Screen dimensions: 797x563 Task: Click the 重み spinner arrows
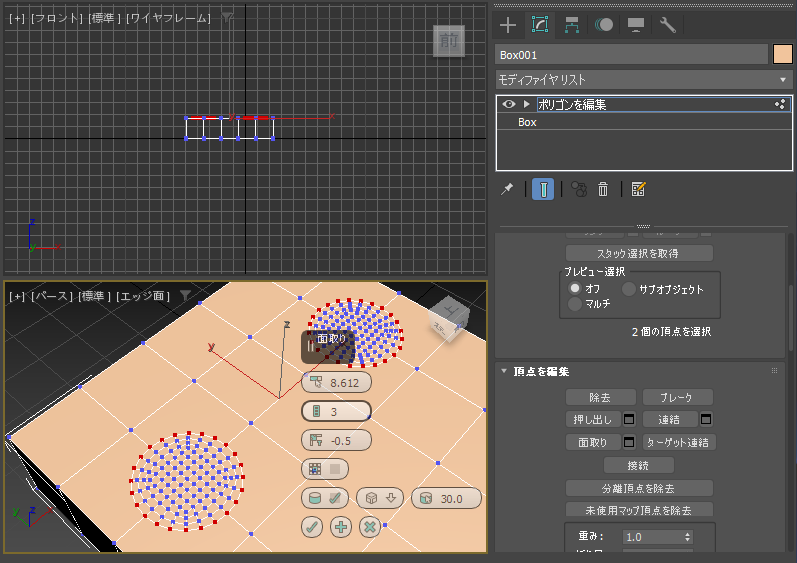click(687, 537)
